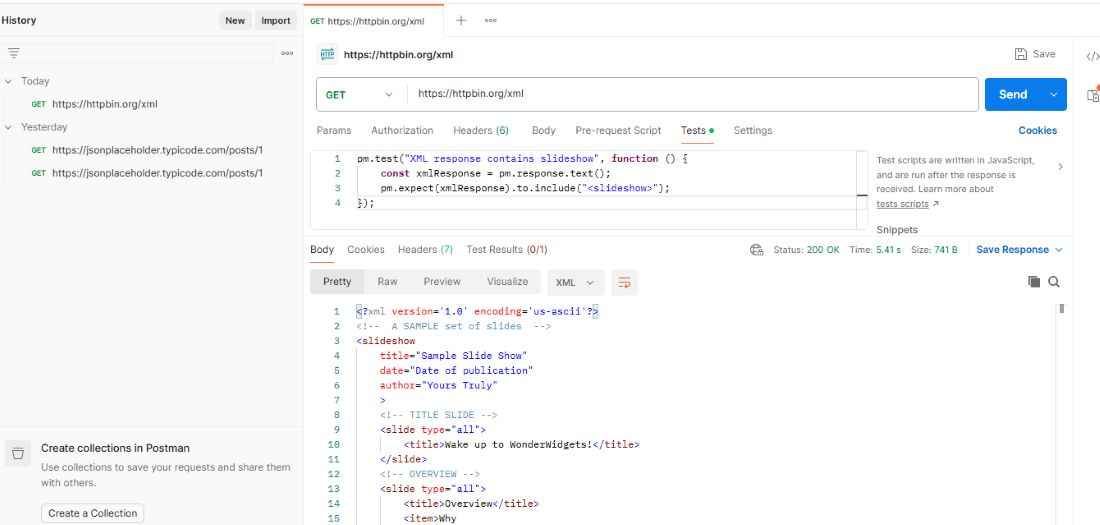Click the filter icon in History sidebar

(13, 53)
